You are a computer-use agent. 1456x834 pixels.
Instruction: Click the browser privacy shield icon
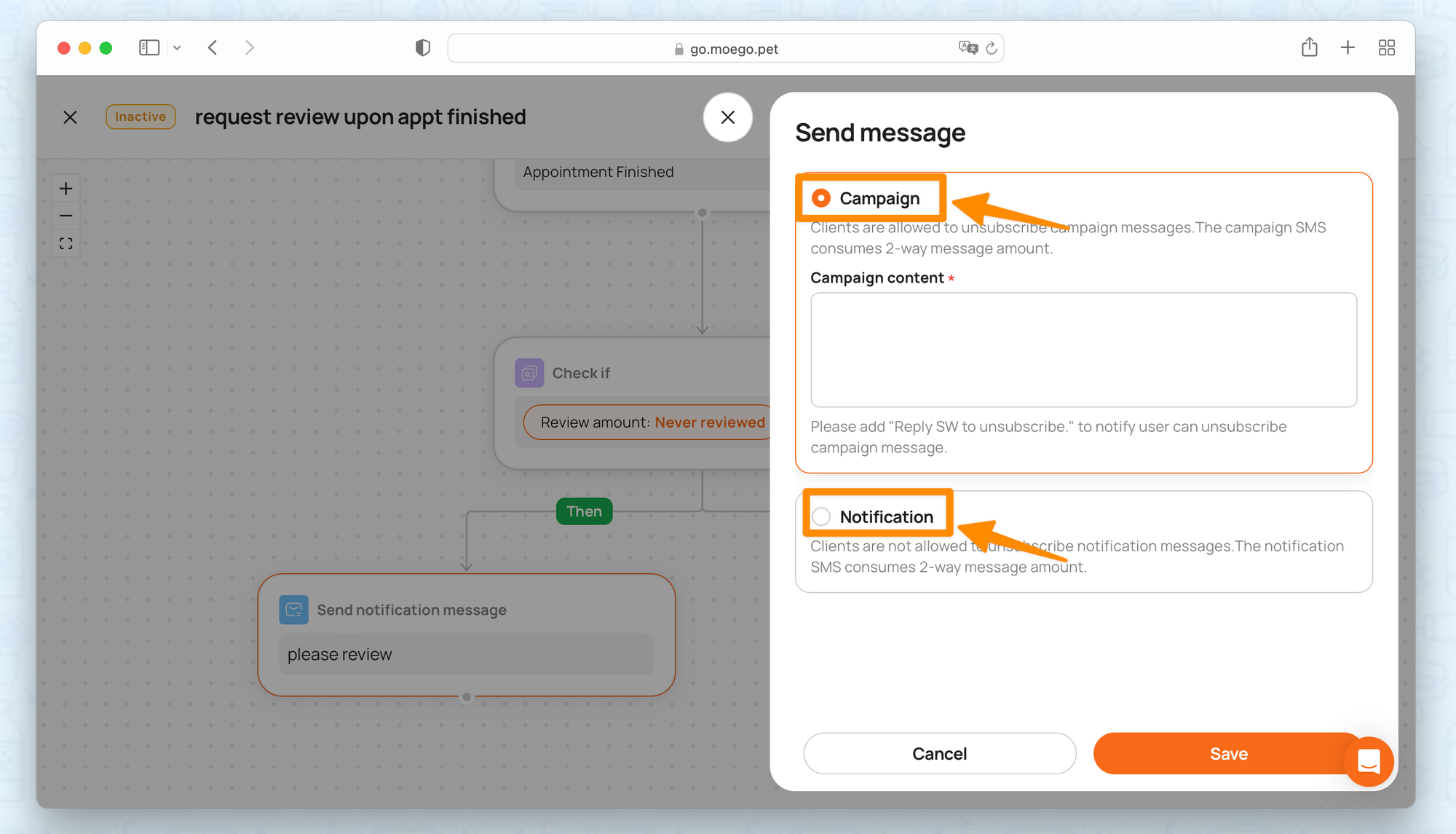coord(422,48)
